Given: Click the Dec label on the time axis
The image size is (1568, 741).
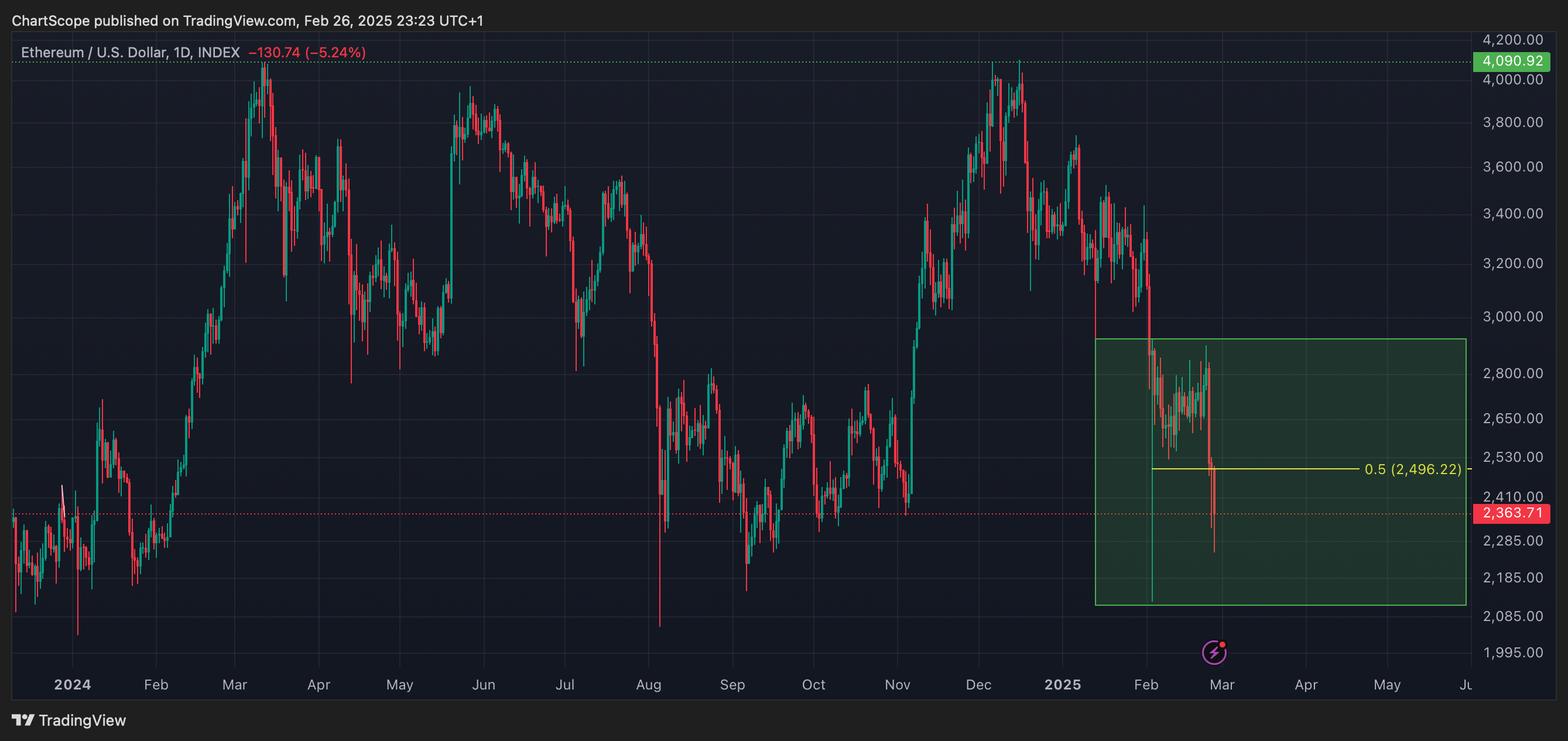Looking at the screenshot, I should pyautogui.click(x=978, y=685).
